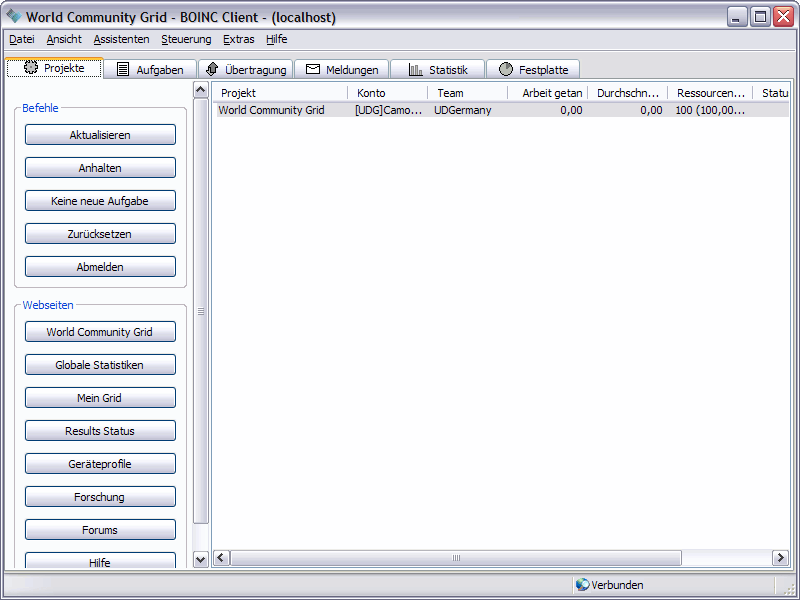Click the gear icon on Projekte tab
Viewport: 800px width, 600px height.
tap(31, 68)
